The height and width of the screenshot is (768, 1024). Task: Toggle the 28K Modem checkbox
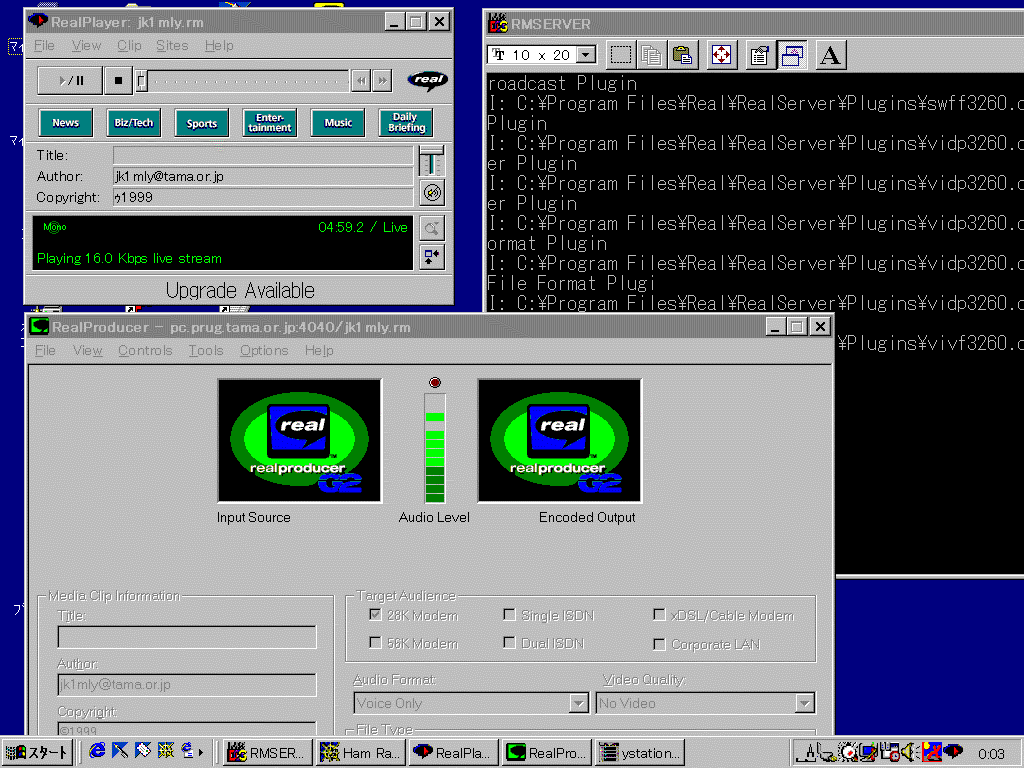[376, 615]
